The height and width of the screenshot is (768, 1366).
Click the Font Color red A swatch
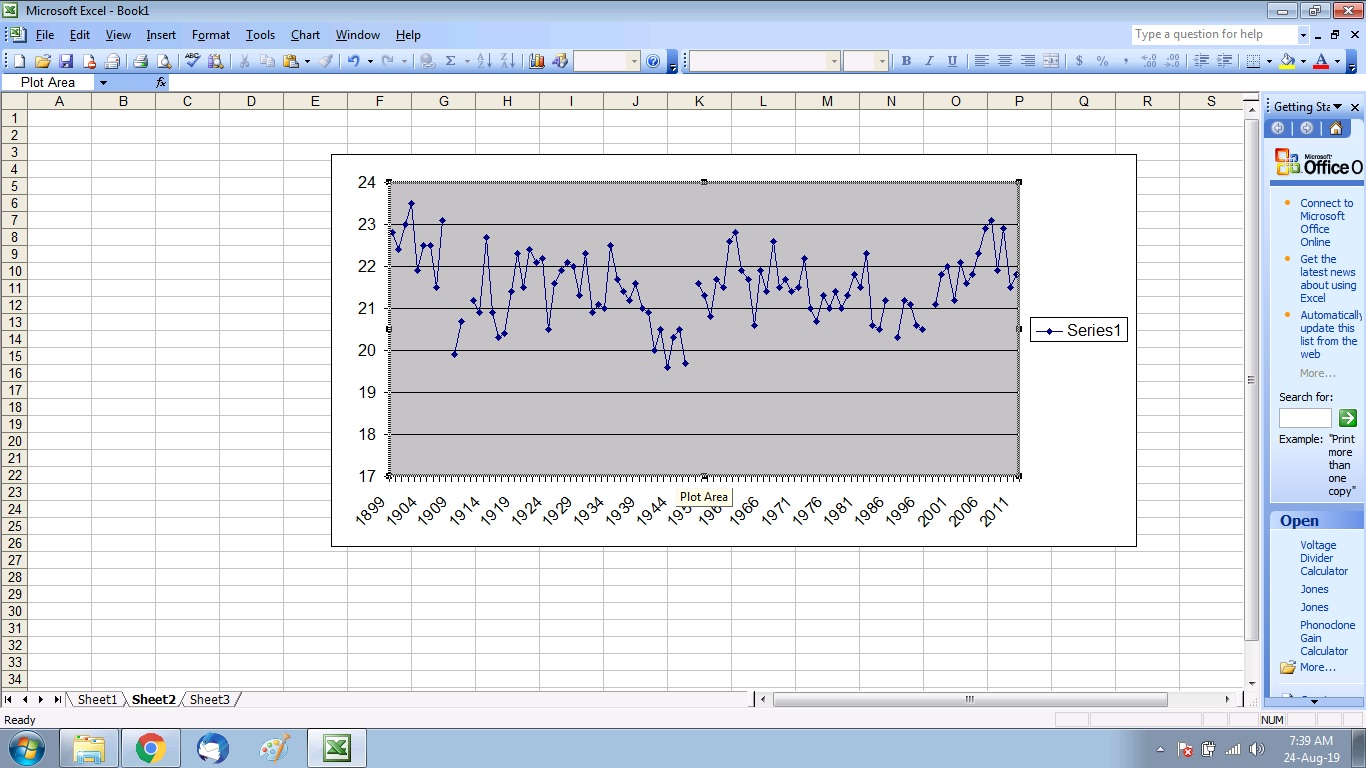1321,61
